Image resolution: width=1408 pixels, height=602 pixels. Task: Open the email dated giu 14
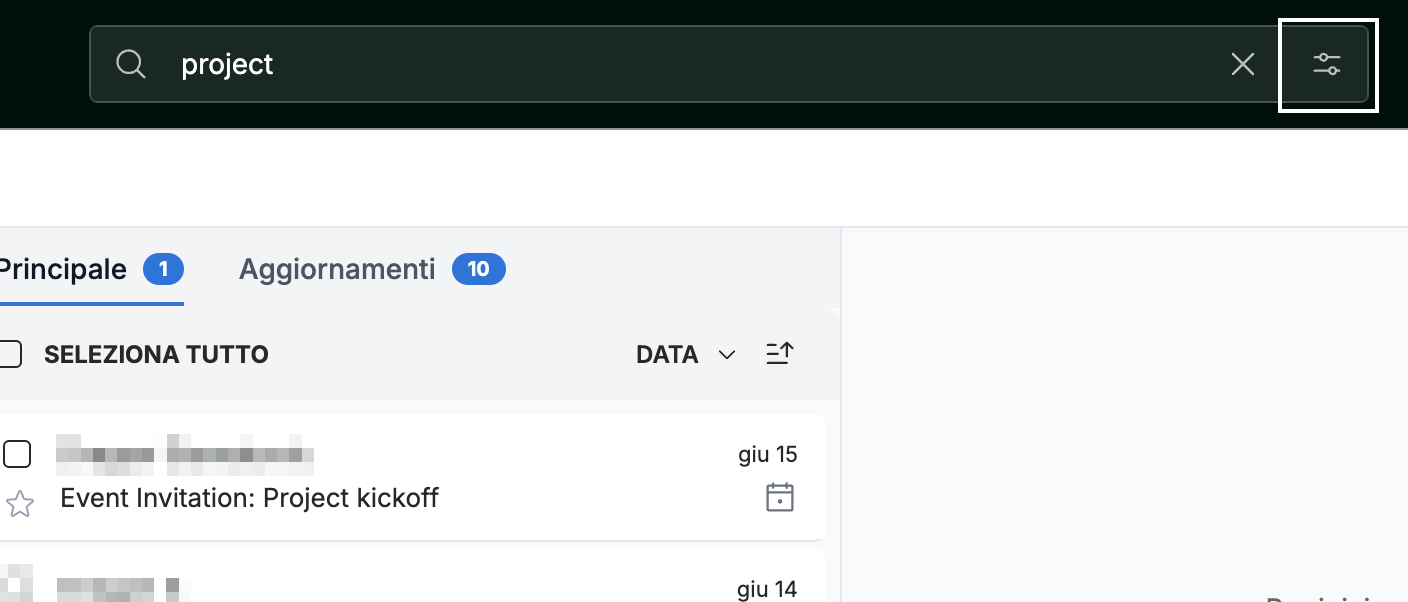click(412, 576)
